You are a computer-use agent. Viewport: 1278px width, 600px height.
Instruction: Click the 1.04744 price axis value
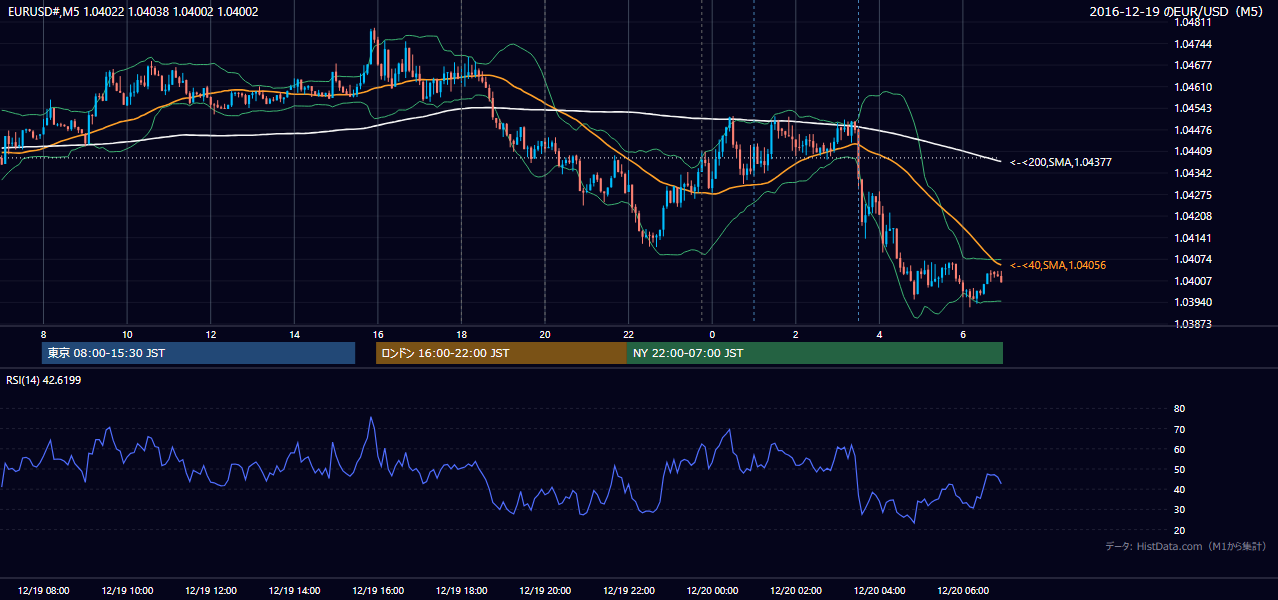point(1194,44)
